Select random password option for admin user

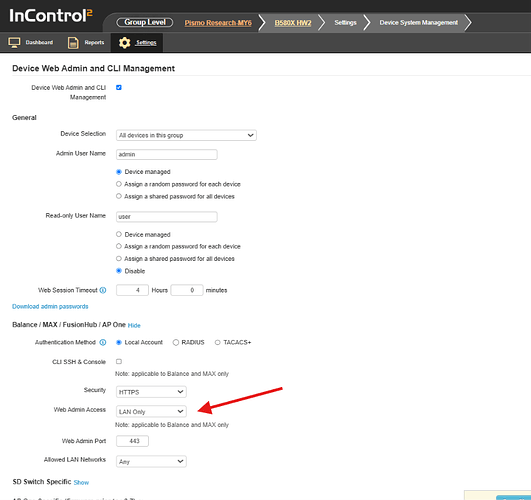tap(119, 184)
